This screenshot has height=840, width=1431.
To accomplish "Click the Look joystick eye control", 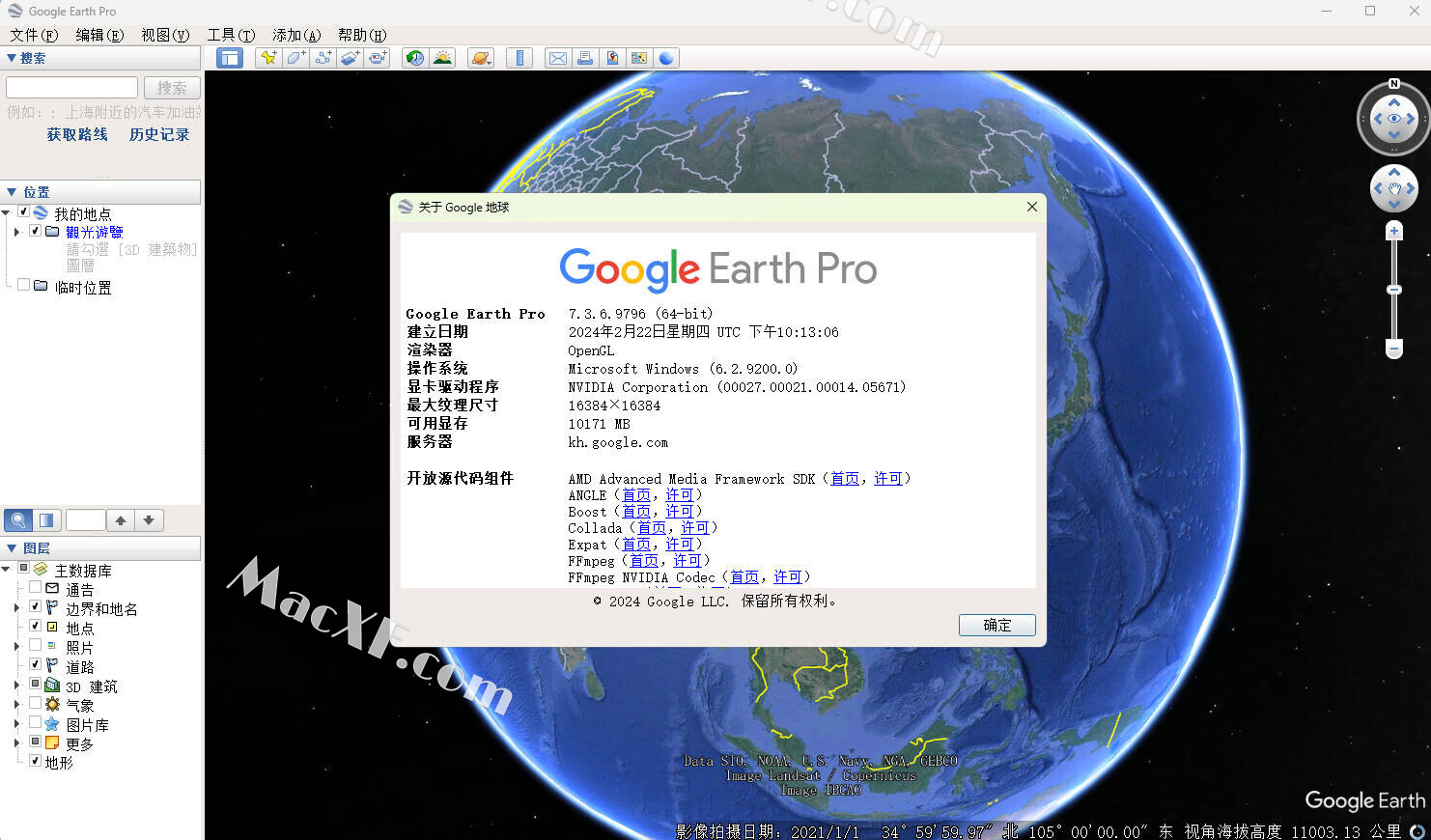I will coord(1394,119).
